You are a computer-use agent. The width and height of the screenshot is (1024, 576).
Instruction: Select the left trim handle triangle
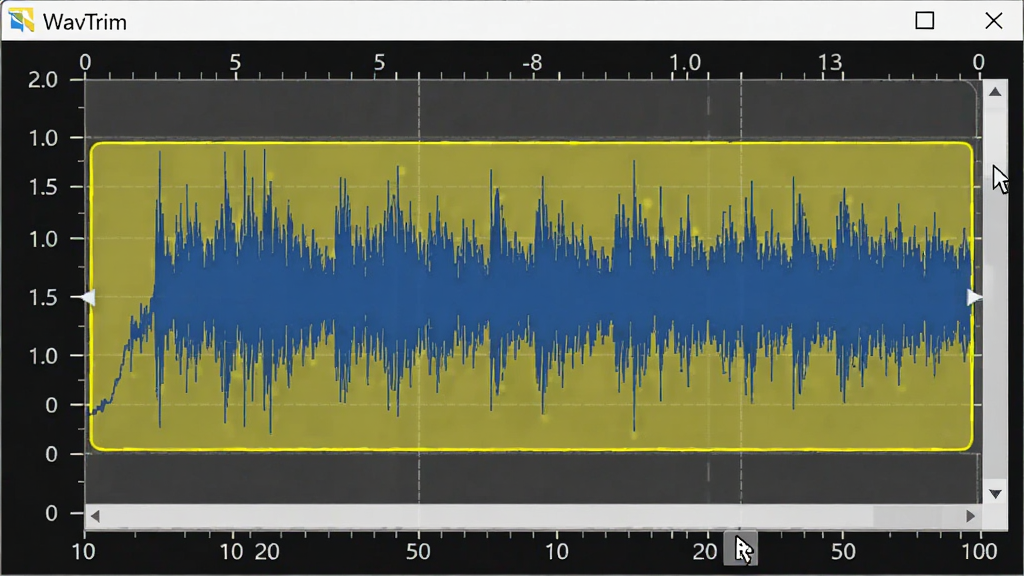coord(88,298)
